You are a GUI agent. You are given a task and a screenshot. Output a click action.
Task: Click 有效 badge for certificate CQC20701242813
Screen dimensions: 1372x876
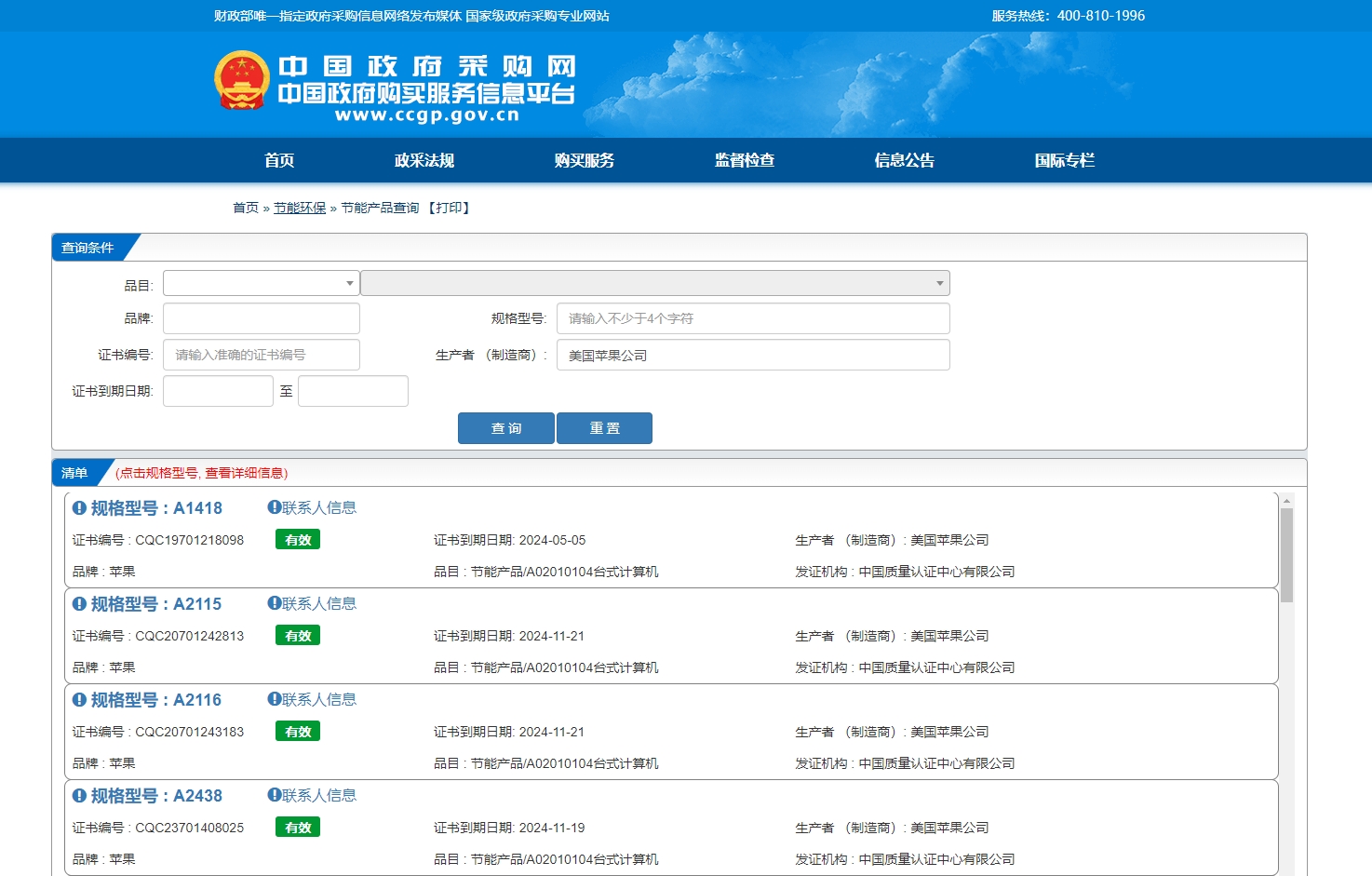click(x=298, y=636)
